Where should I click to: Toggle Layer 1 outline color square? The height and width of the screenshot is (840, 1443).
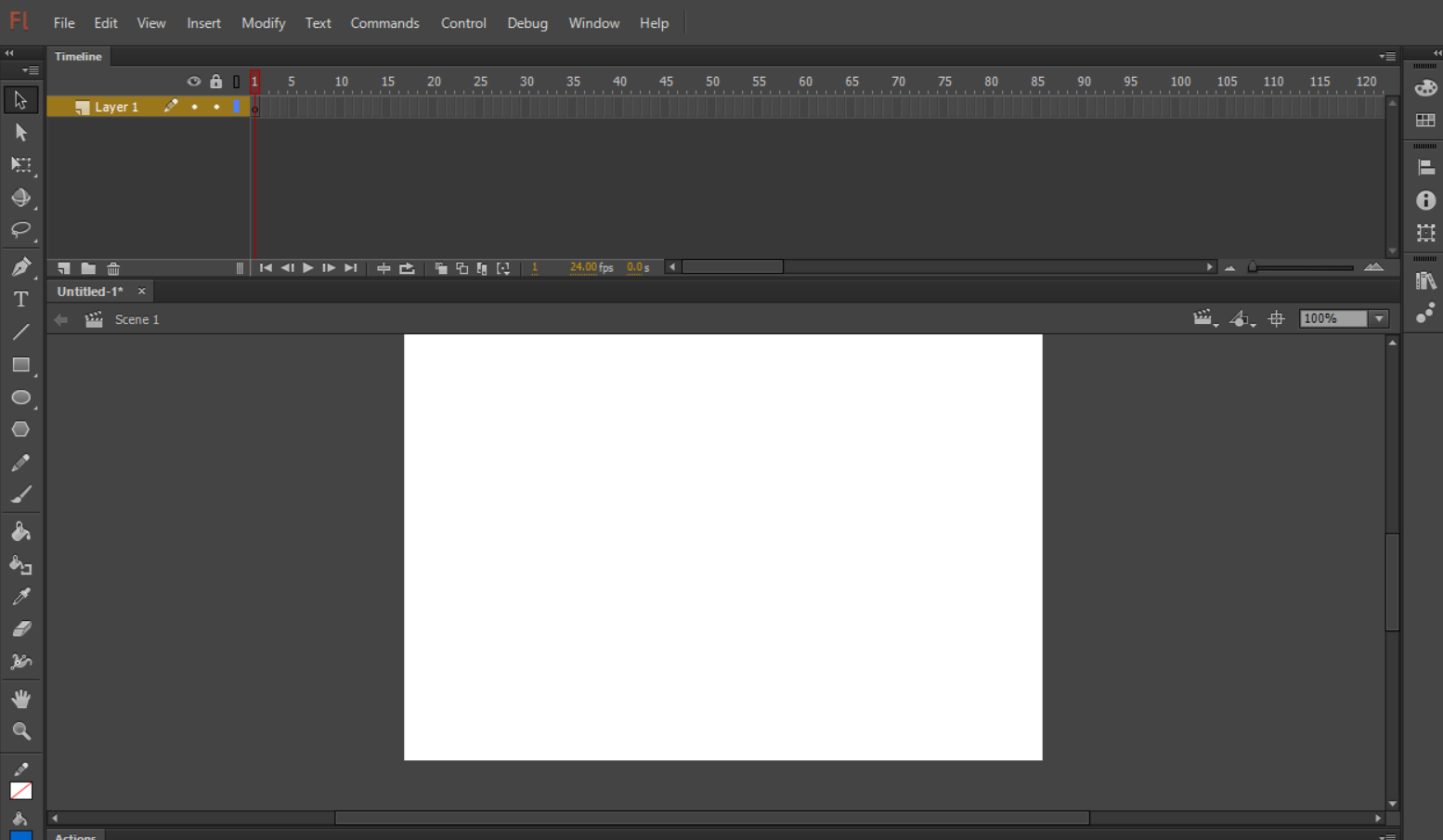[237, 107]
